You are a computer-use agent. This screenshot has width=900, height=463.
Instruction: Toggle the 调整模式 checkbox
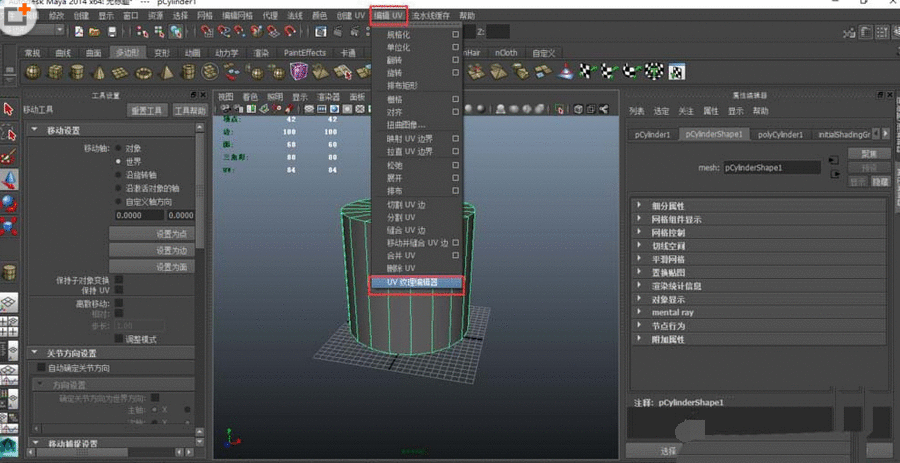pos(119,339)
